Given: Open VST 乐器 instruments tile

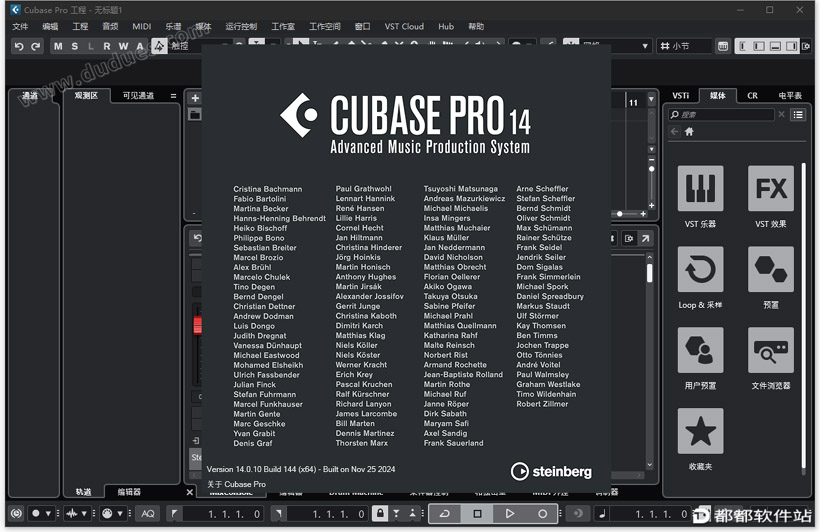Looking at the screenshot, I should click(700, 188).
